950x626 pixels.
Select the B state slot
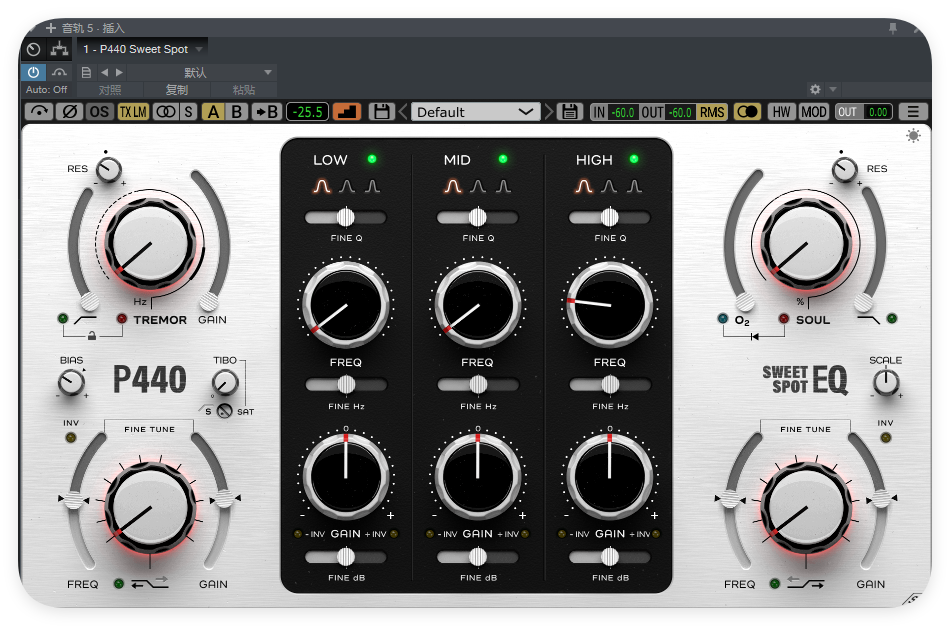click(237, 112)
